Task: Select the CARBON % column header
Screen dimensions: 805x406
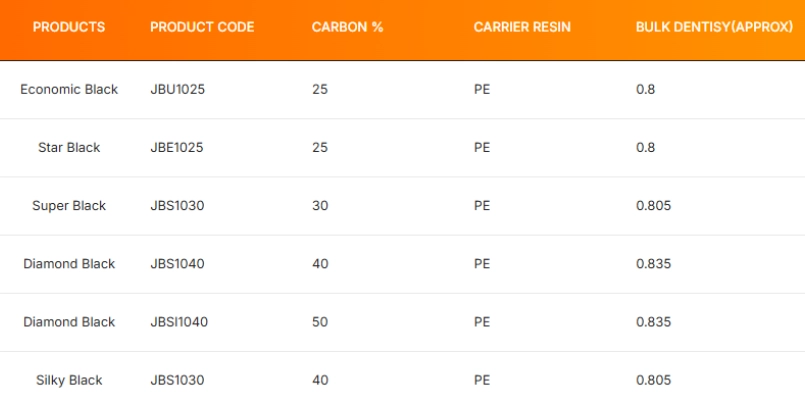Action: pyautogui.click(x=347, y=27)
